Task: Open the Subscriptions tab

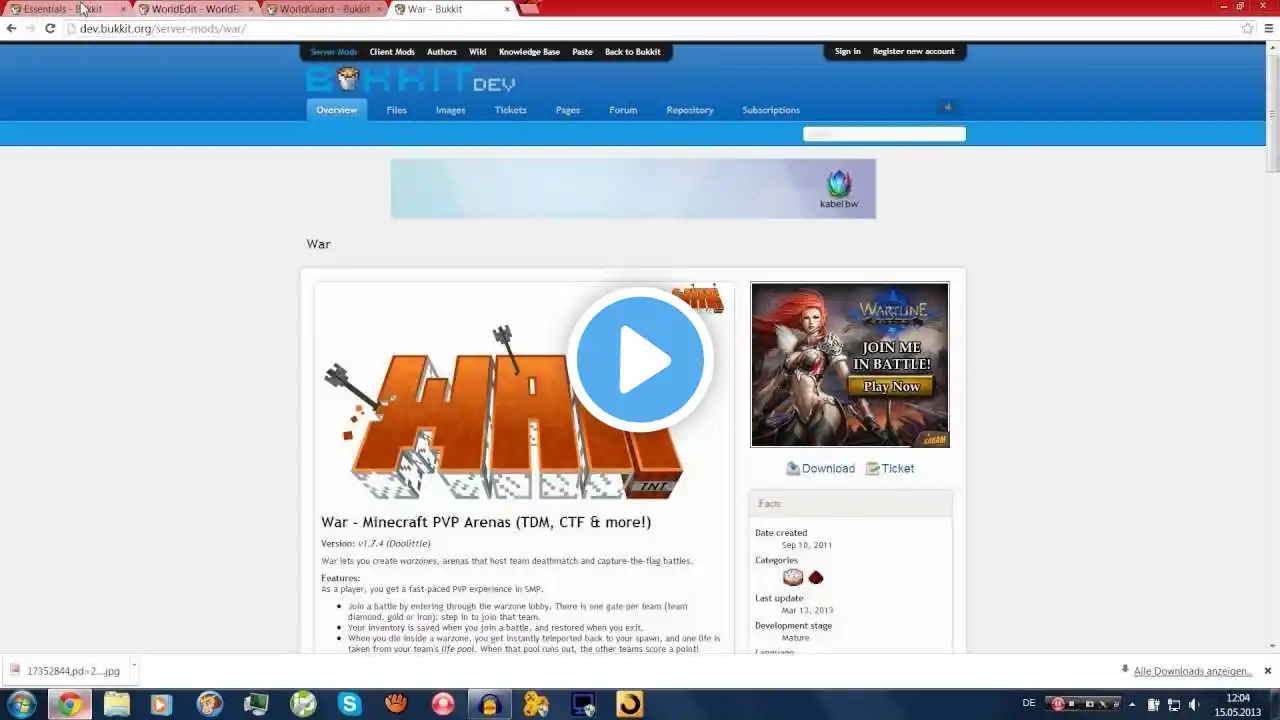Action: pos(771,110)
